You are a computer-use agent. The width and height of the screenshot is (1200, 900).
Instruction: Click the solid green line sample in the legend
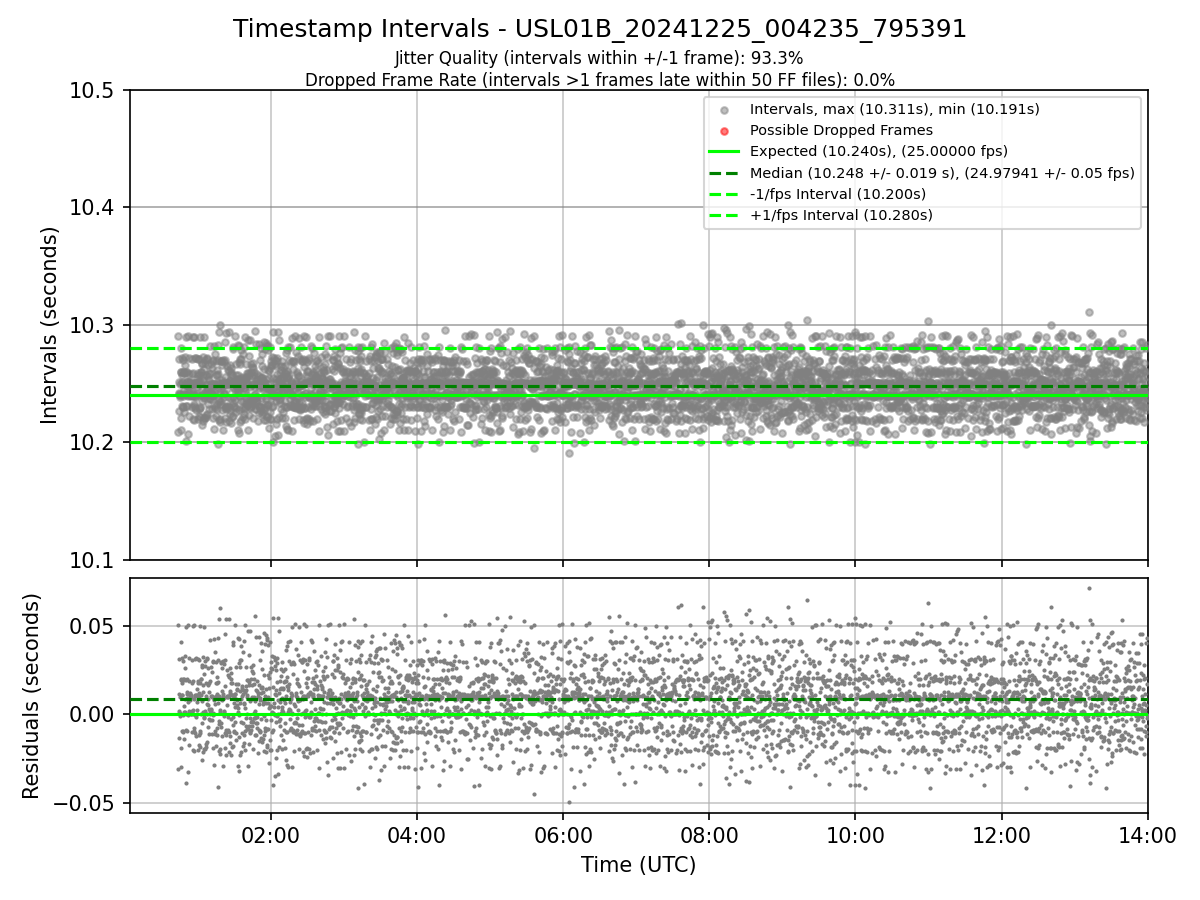pyautogui.click(x=725, y=152)
